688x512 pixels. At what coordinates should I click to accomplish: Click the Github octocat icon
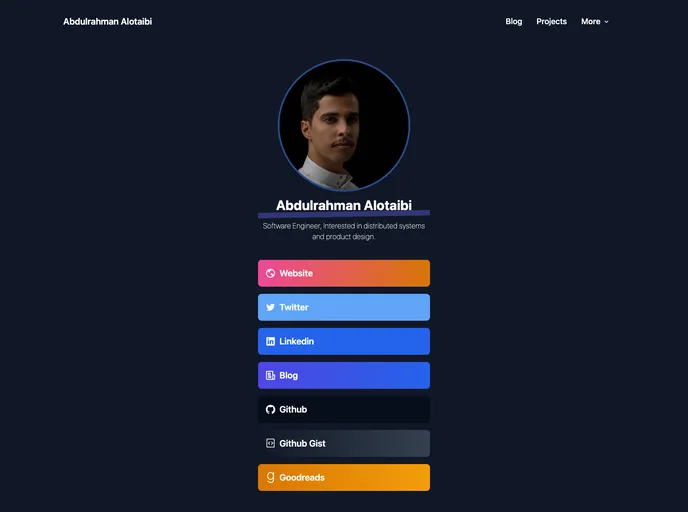pos(270,409)
